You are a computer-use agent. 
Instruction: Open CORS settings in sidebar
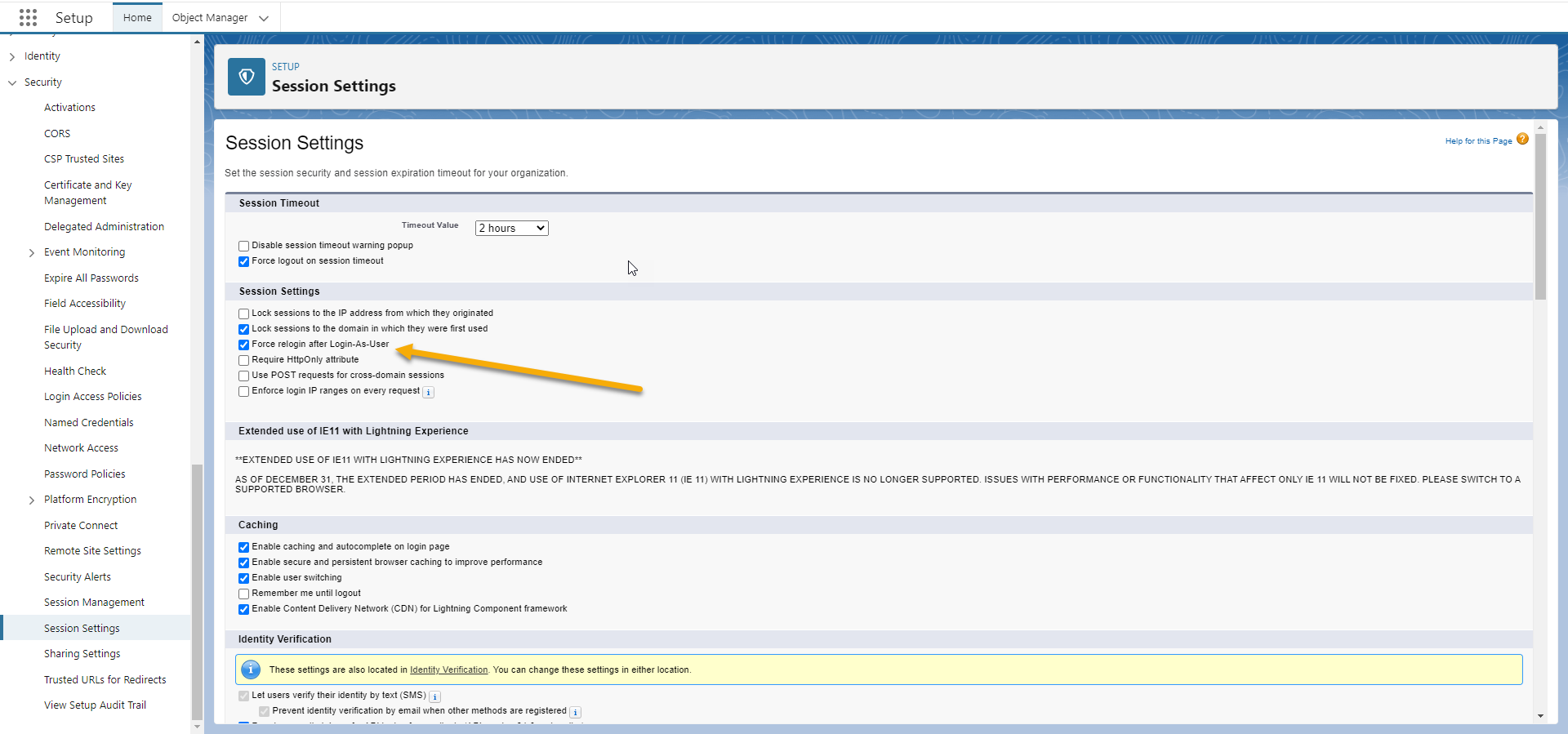click(57, 133)
